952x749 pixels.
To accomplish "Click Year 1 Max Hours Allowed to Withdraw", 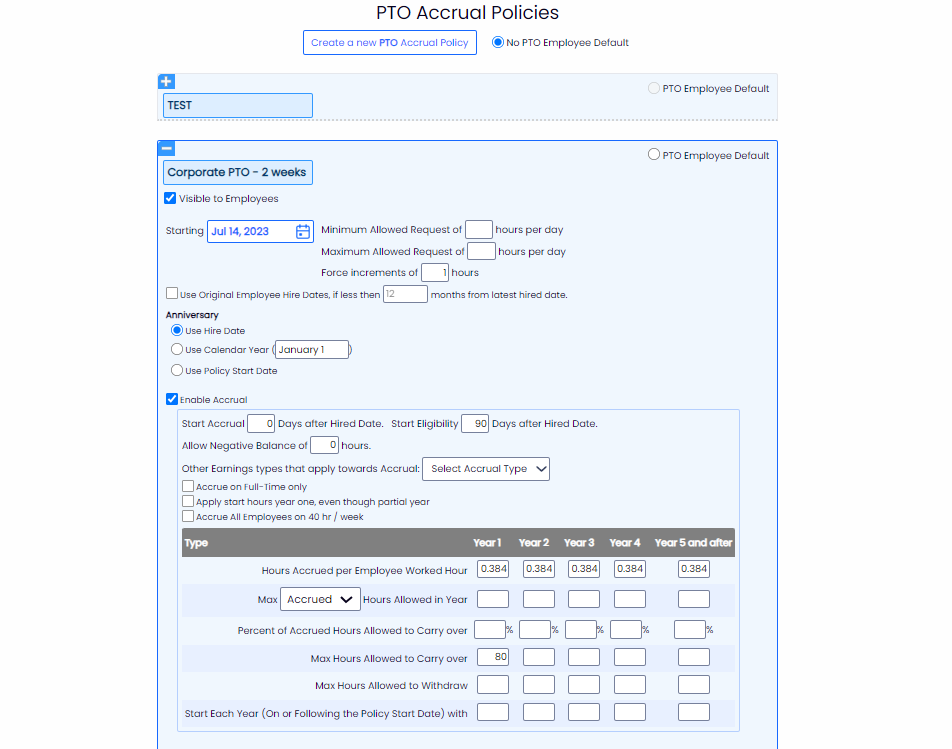I will click(x=493, y=685).
